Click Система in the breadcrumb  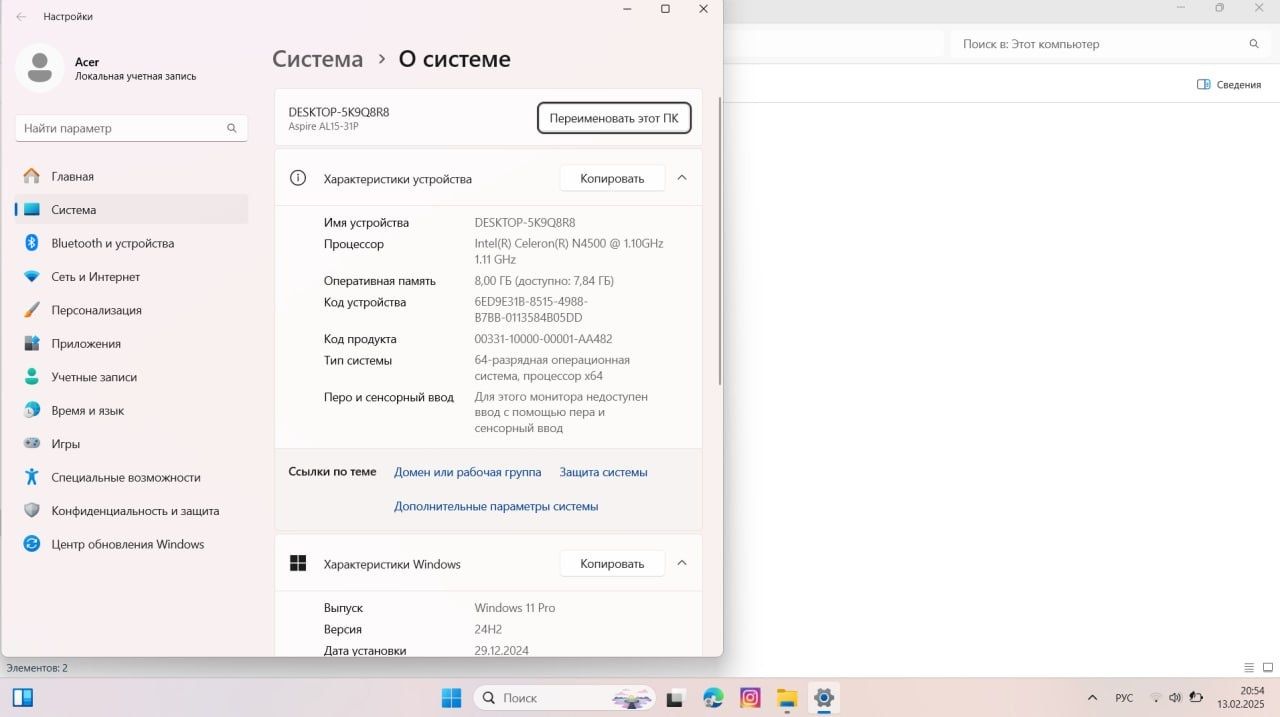click(x=317, y=59)
